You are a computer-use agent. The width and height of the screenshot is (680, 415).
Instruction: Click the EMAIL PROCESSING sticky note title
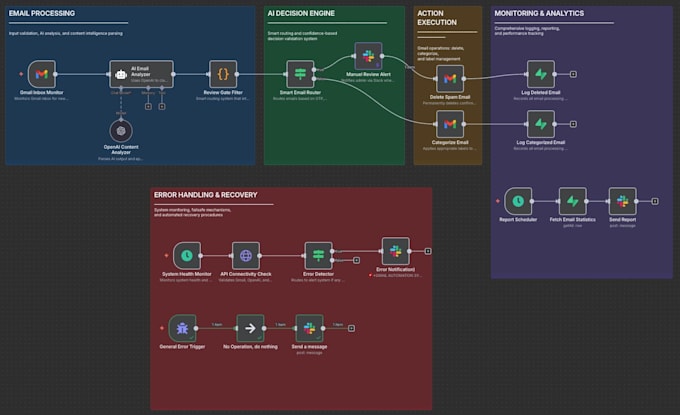tap(42, 13)
